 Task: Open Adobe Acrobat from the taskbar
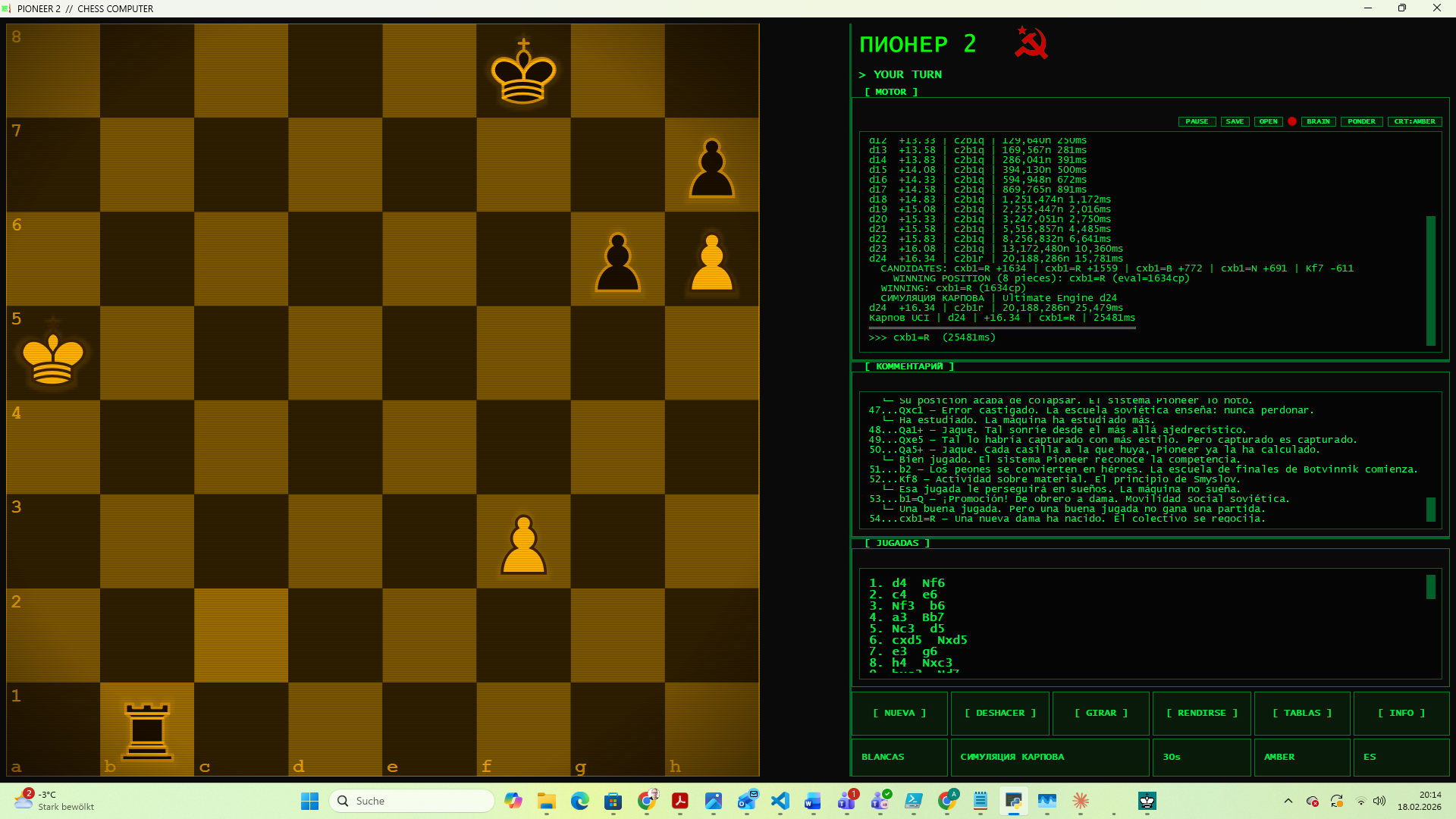[680, 801]
